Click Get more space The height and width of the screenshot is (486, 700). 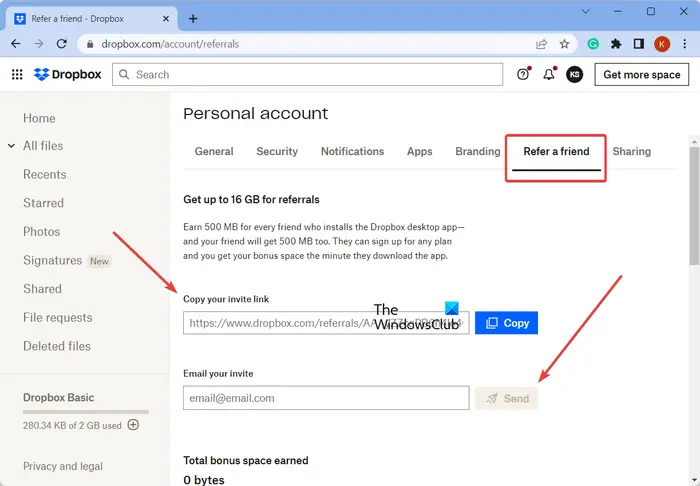click(x=642, y=75)
